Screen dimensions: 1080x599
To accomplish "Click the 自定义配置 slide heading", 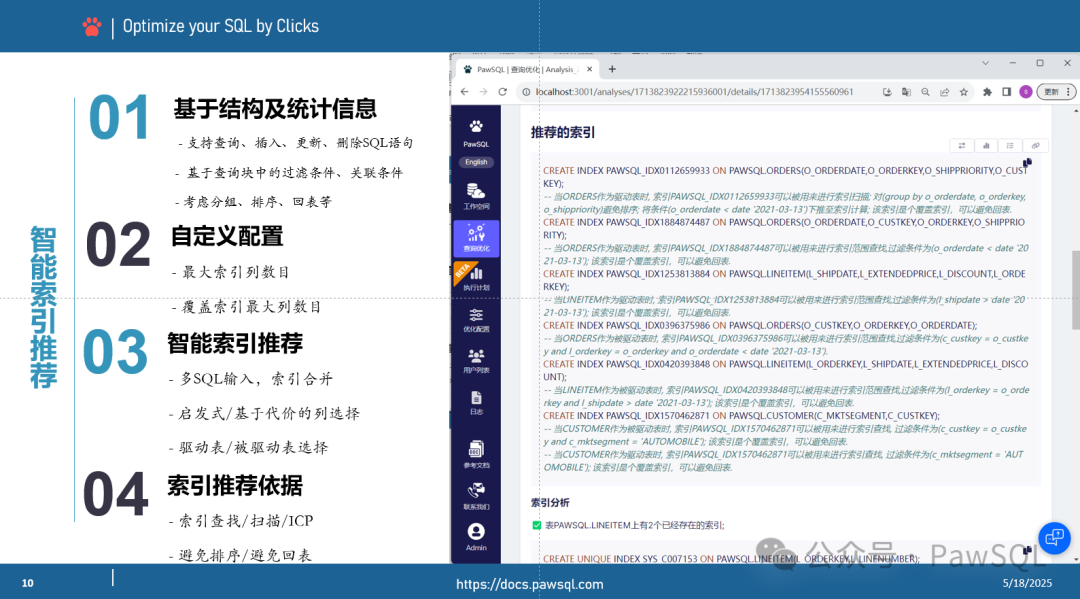I will point(227,236).
